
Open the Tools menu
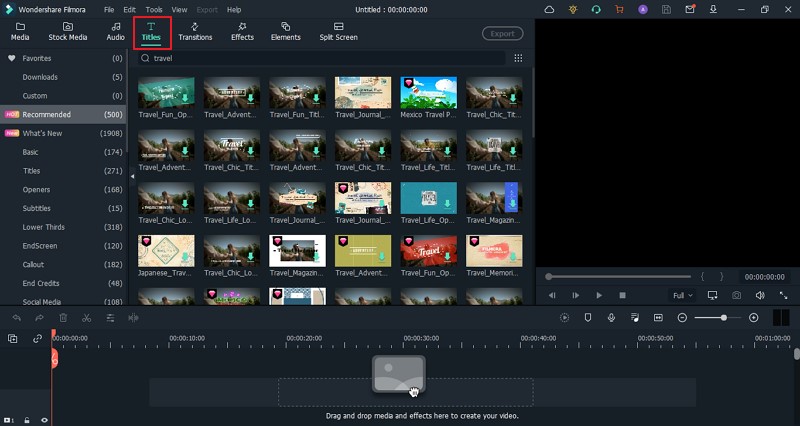click(x=154, y=10)
